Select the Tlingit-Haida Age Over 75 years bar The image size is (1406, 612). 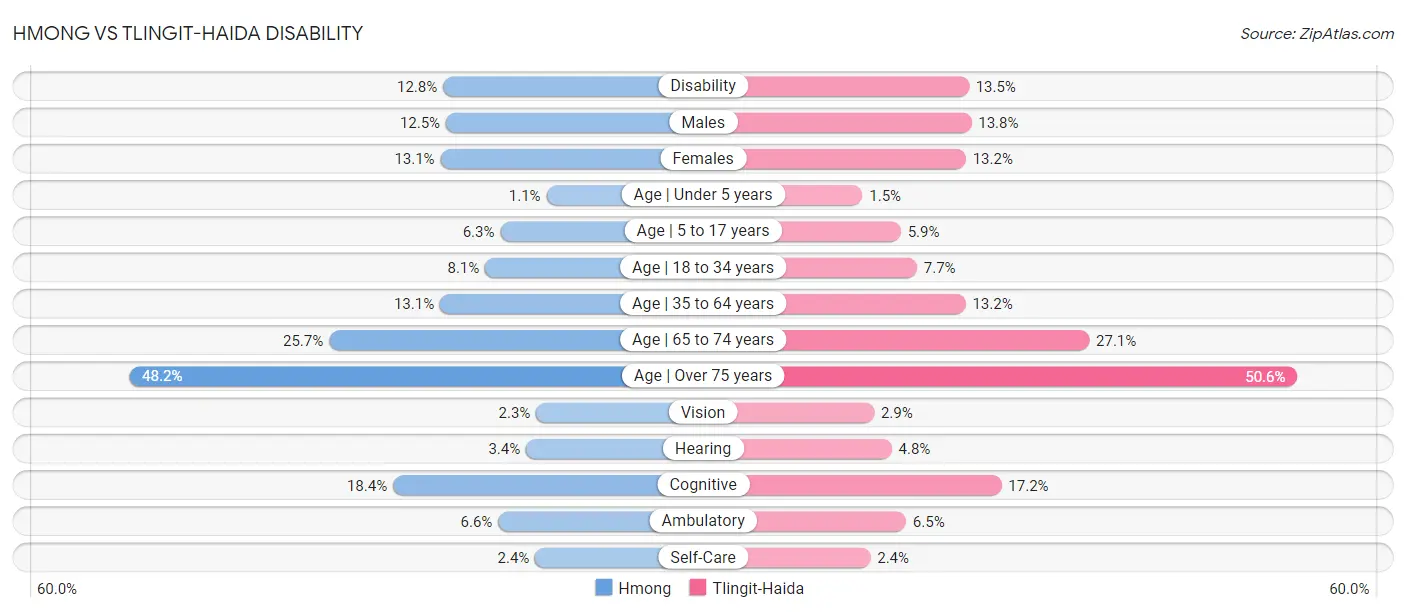click(x=1000, y=376)
